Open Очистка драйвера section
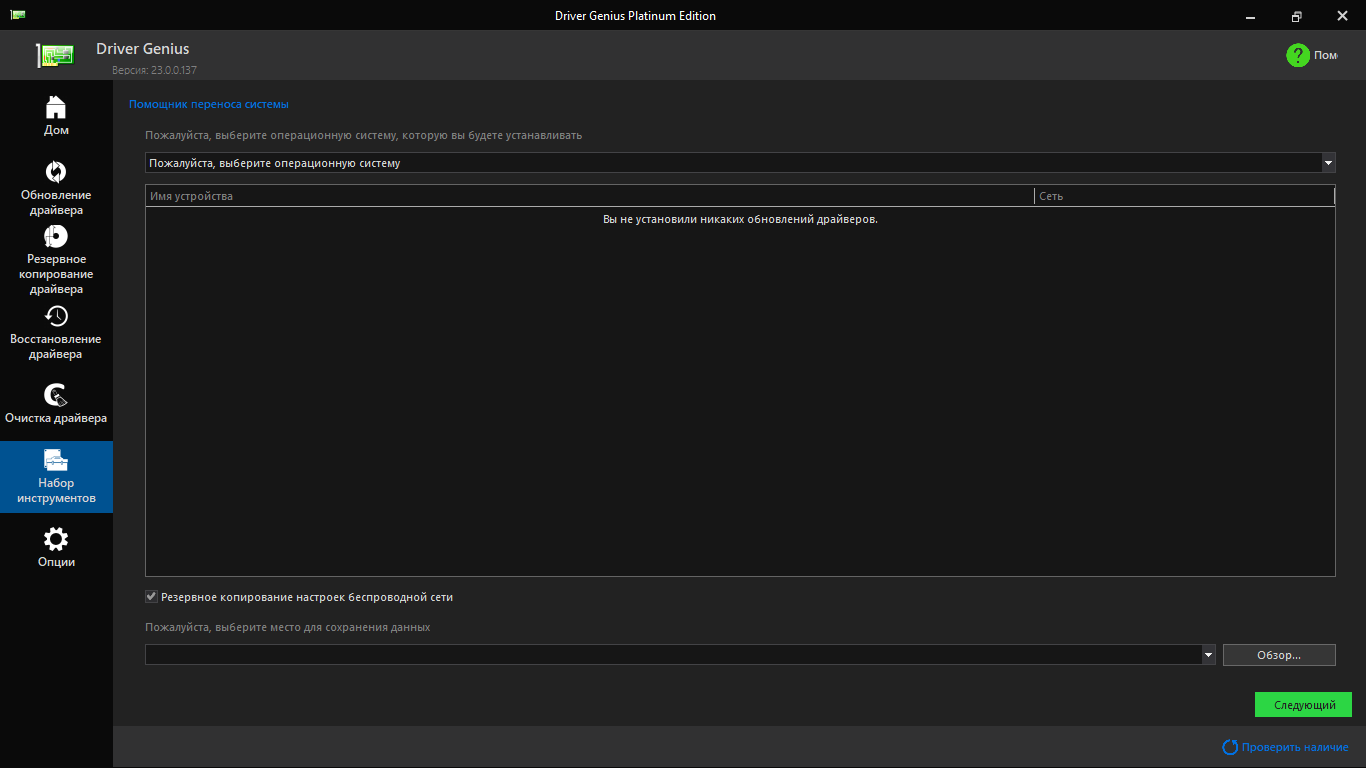The width and height of the screenshot is (1366, 768). 56,403
